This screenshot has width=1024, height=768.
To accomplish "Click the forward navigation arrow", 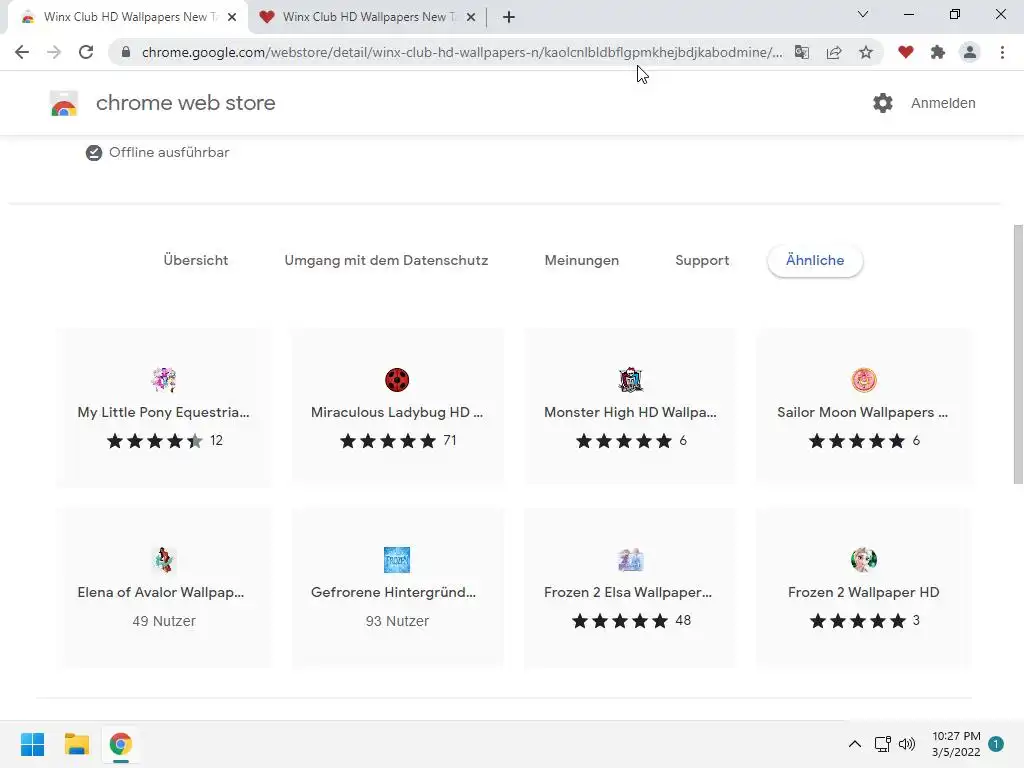I will point(54,52).
